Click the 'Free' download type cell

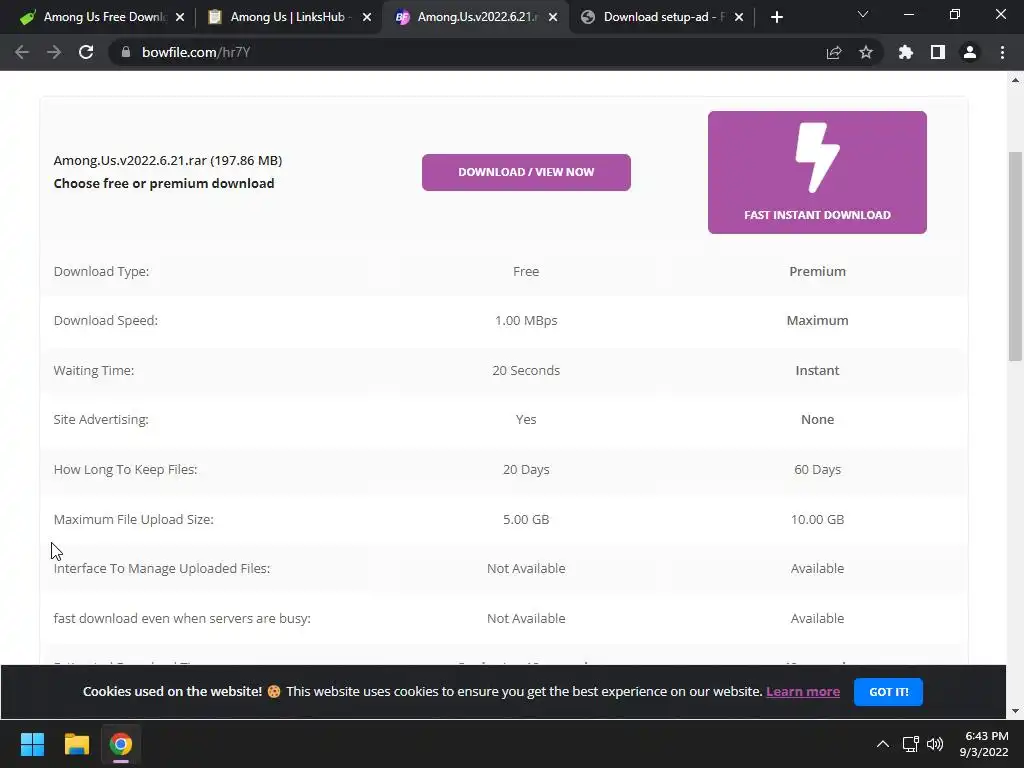pyautogui.click(x=526, y=271)
